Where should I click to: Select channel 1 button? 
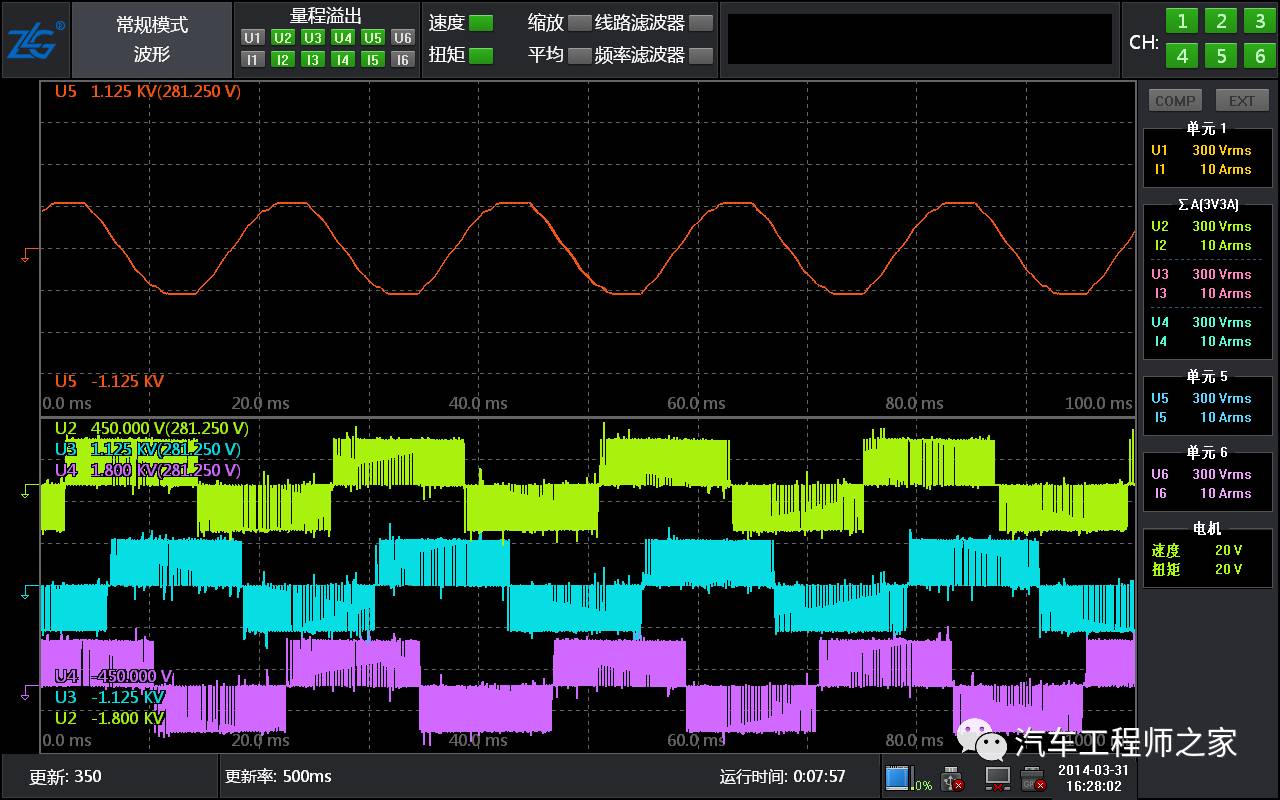1182,21
